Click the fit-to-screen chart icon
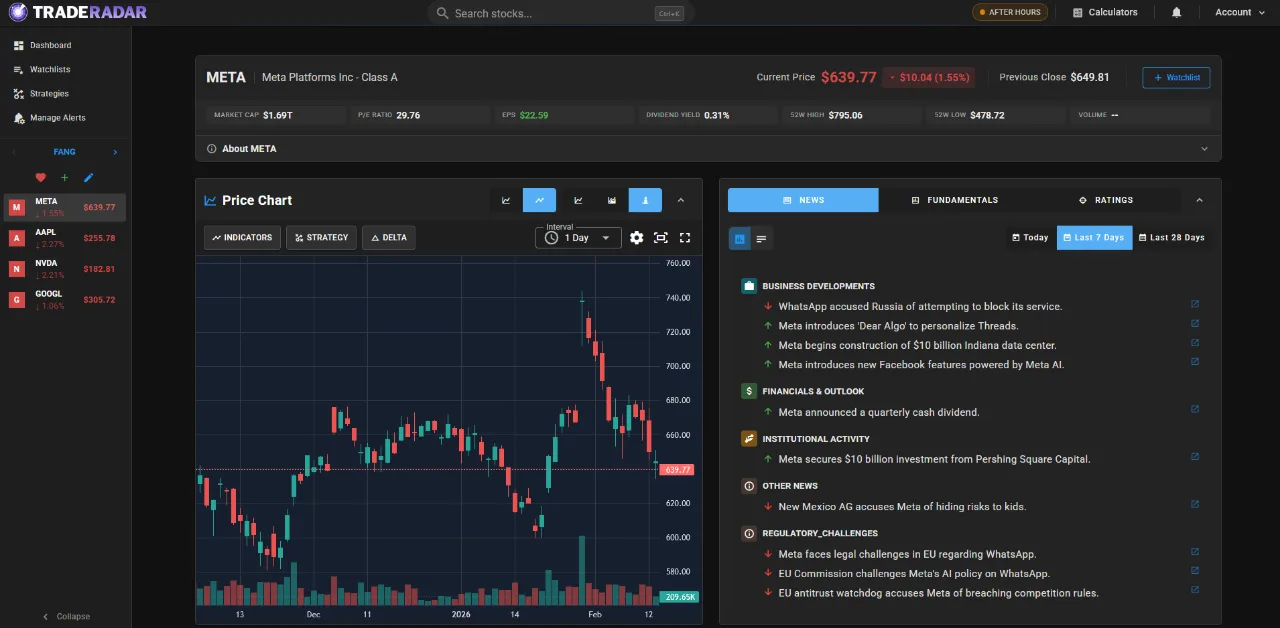The image size is (1280, 628). (661, 238)
